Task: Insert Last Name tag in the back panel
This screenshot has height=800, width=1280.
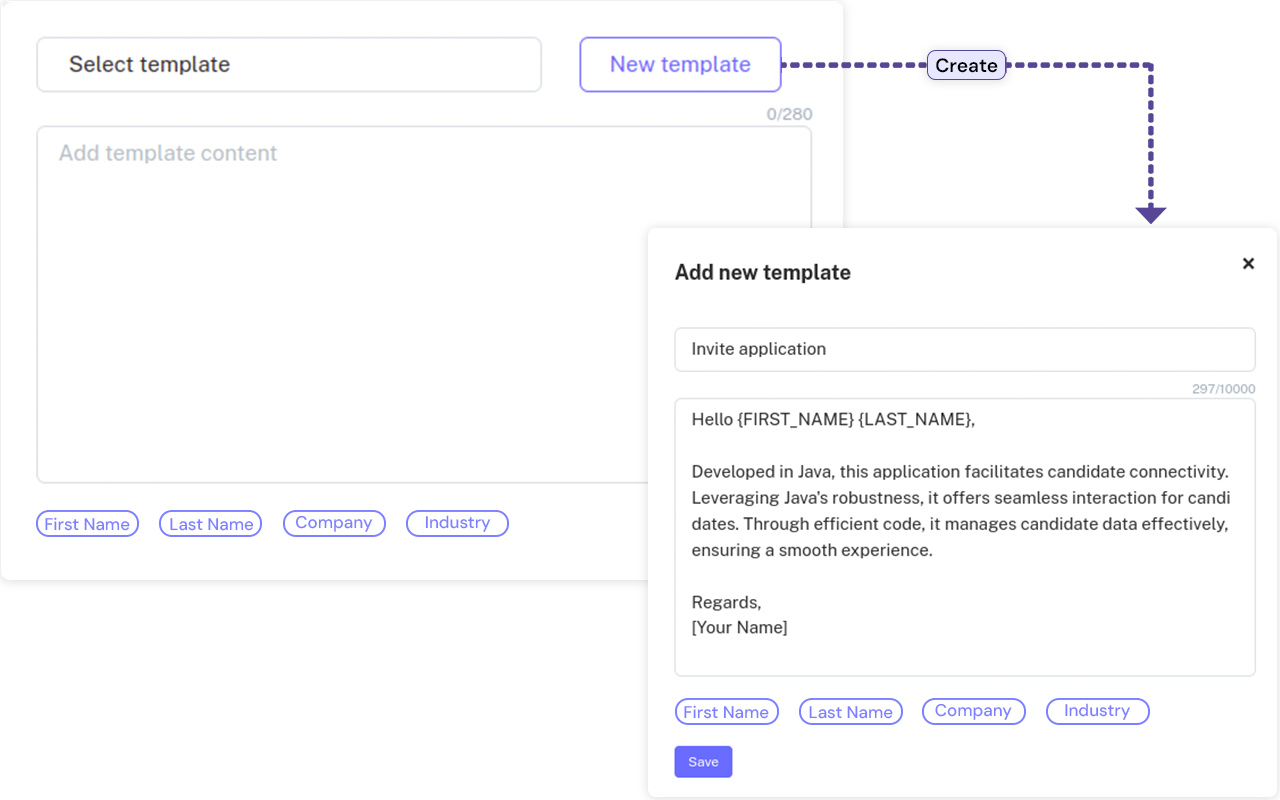Action: (x=210, y=523)
